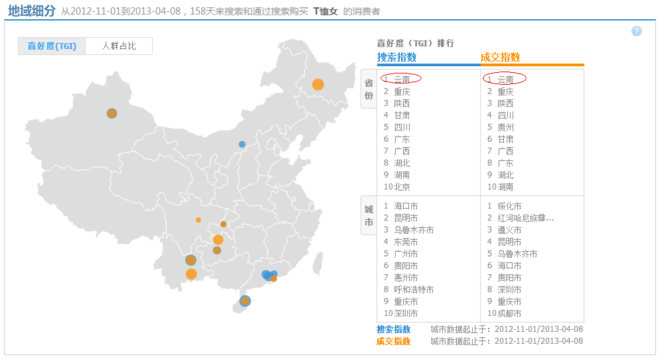Select the 成交指数 ranking tab
This screenshot has height=361, width=660.
500,57
